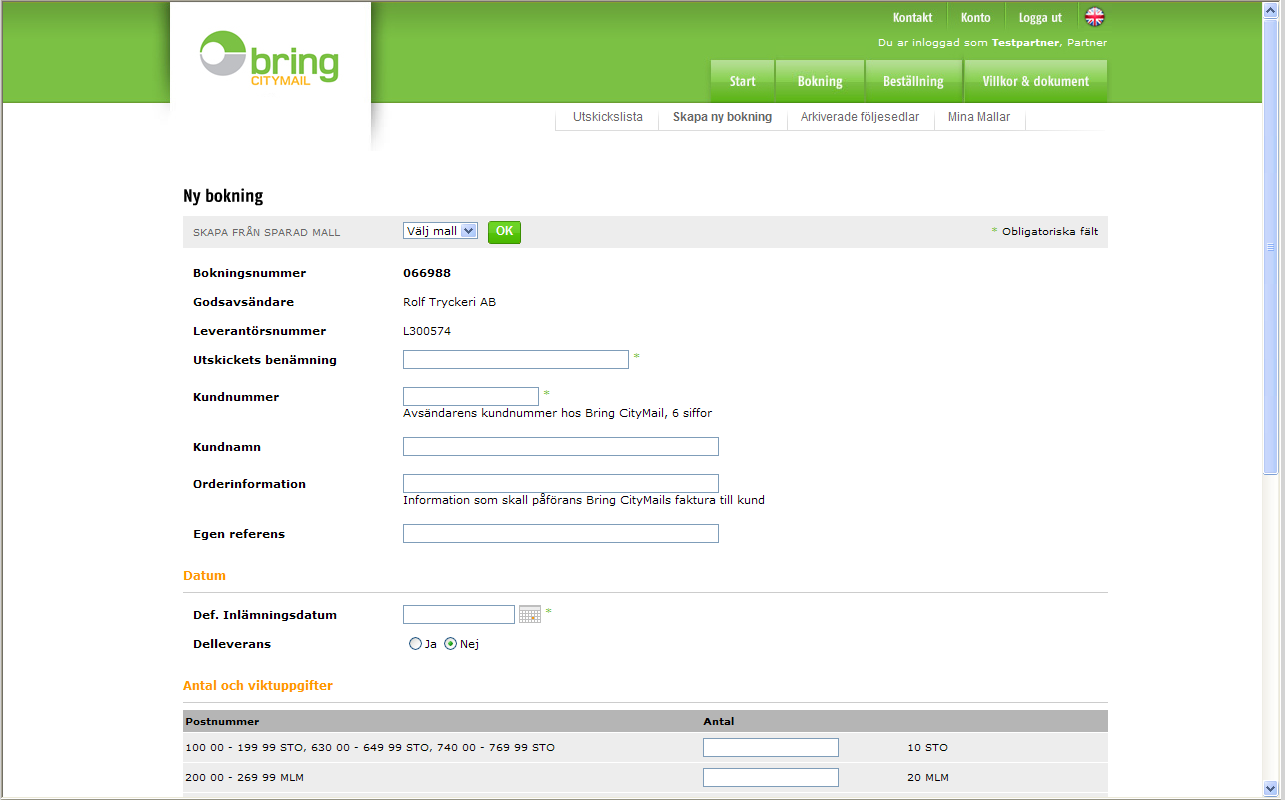Click the Testpartner logged-in text

pos(1024,43)
